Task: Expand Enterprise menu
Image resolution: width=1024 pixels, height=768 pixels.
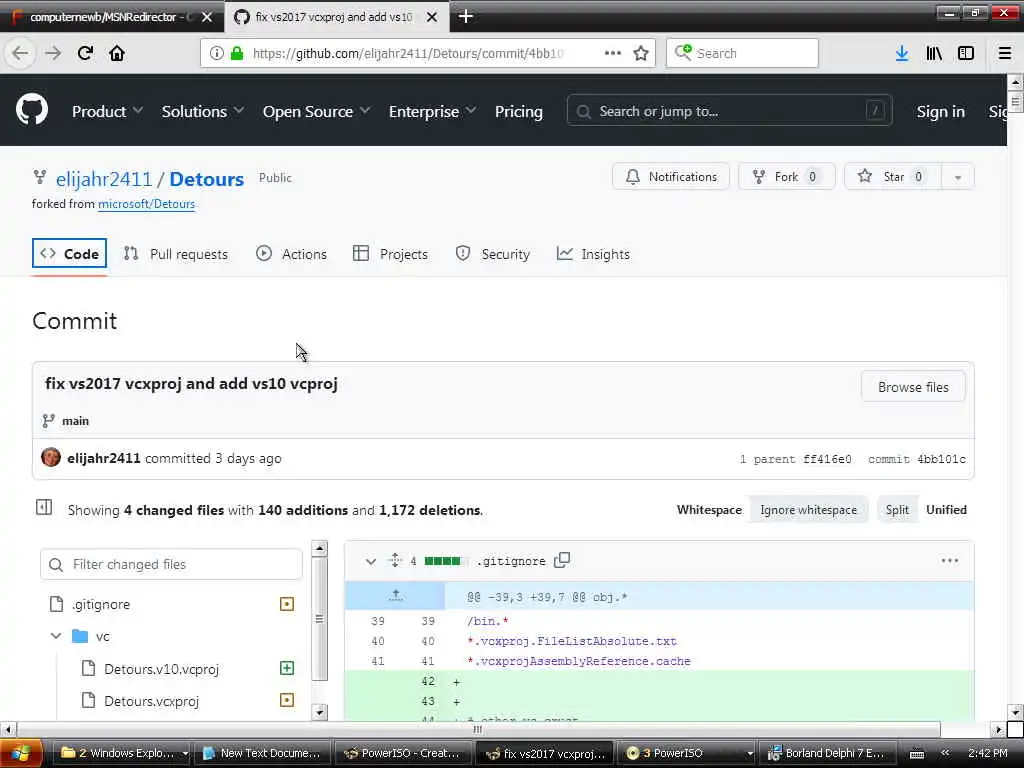Action: coord(432,111)
